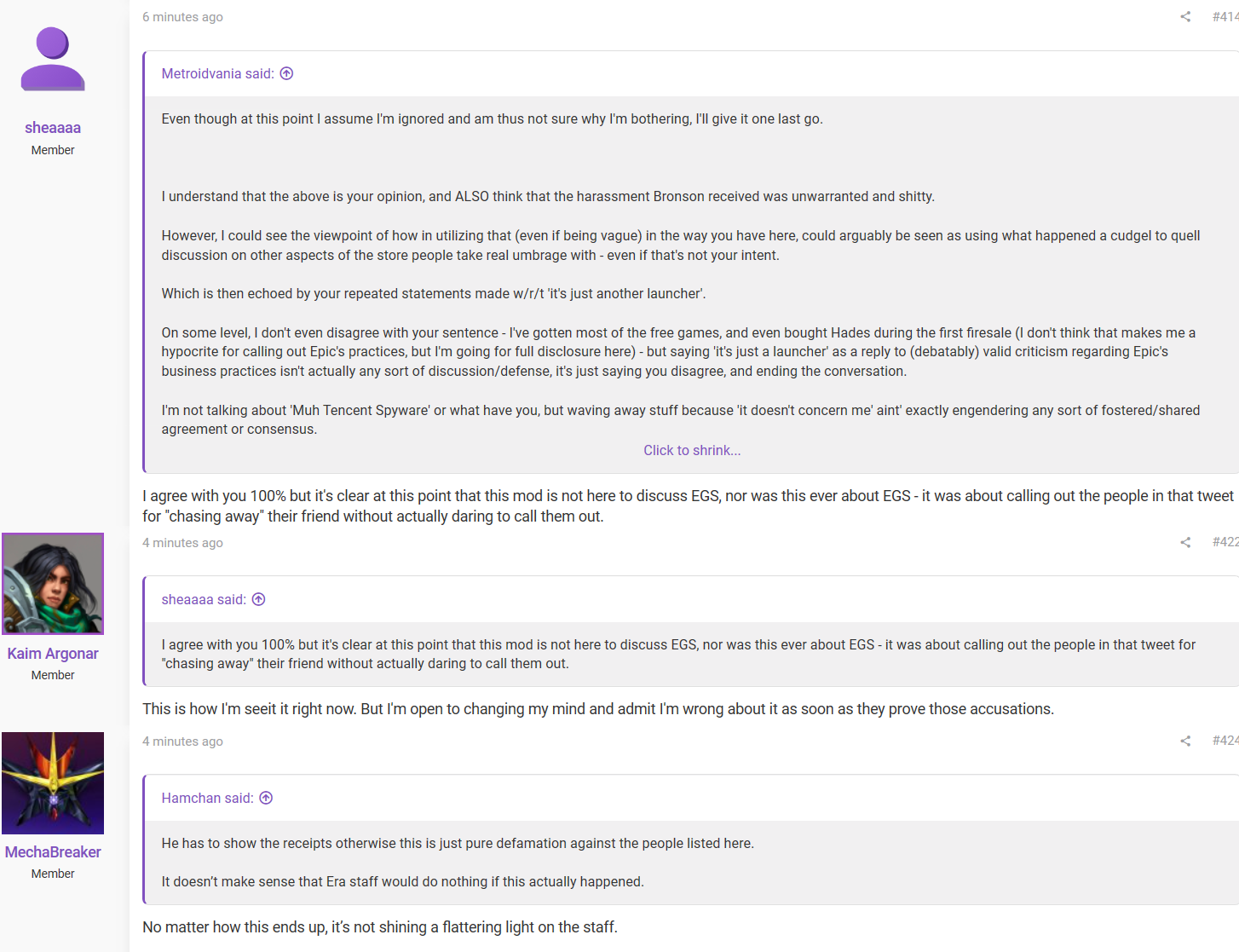Open "6 minutes ago" timestamp permalink

pos(182,17)
